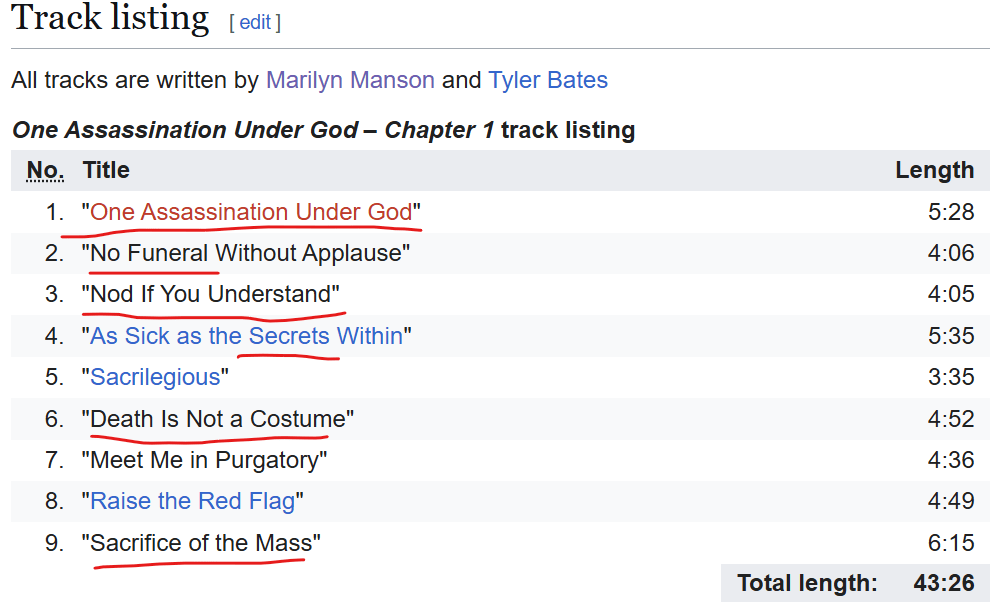
Task: Open track 1's red "One Assassination Under God" link
Action: tap(251, 212)
